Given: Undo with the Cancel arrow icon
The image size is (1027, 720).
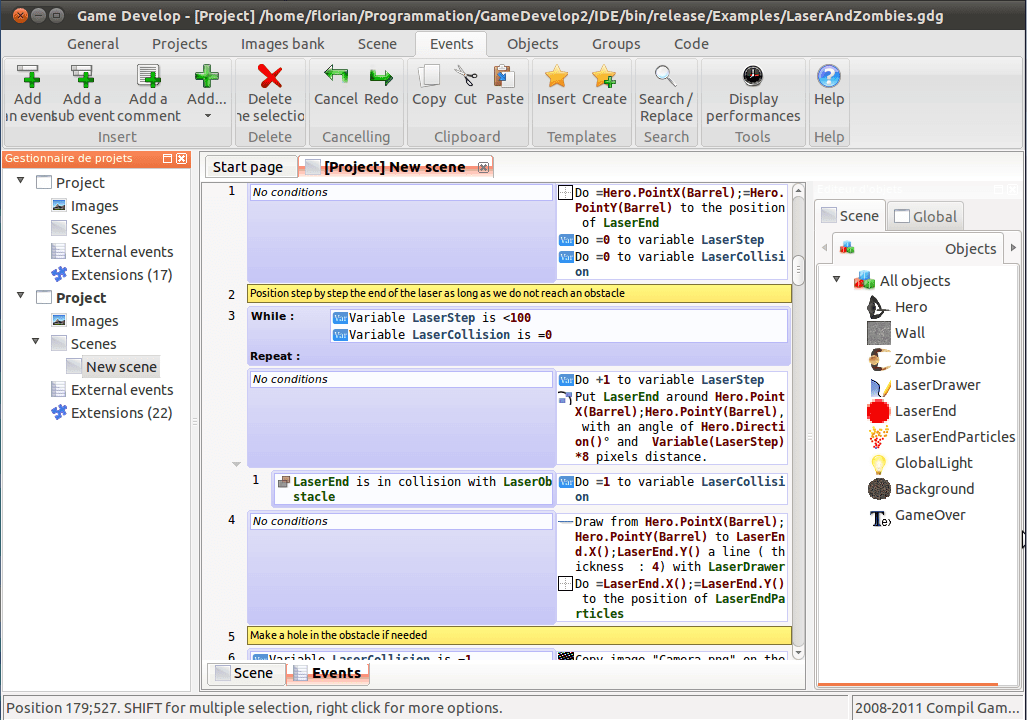Looking at the screenshot, I should [x=335, y=78].
